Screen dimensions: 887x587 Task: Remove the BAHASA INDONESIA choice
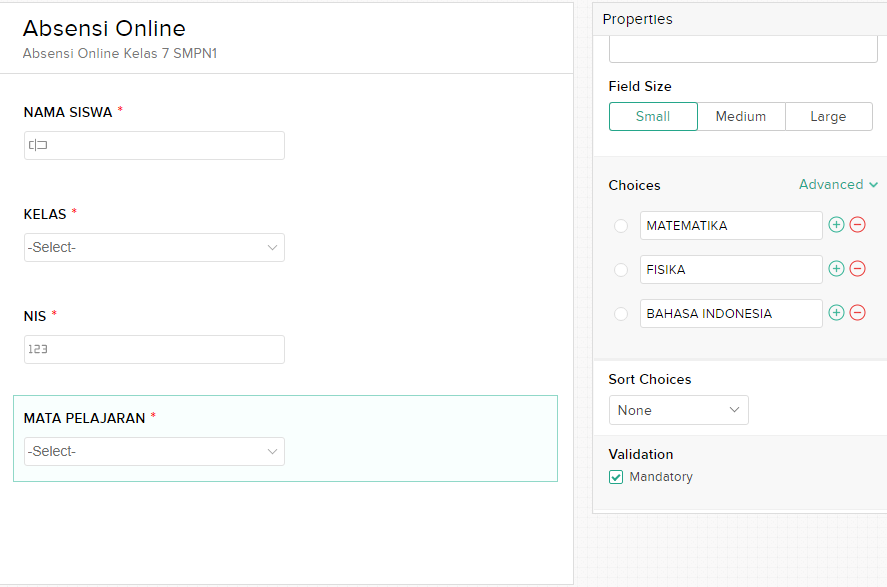click(x=858, y=313)
